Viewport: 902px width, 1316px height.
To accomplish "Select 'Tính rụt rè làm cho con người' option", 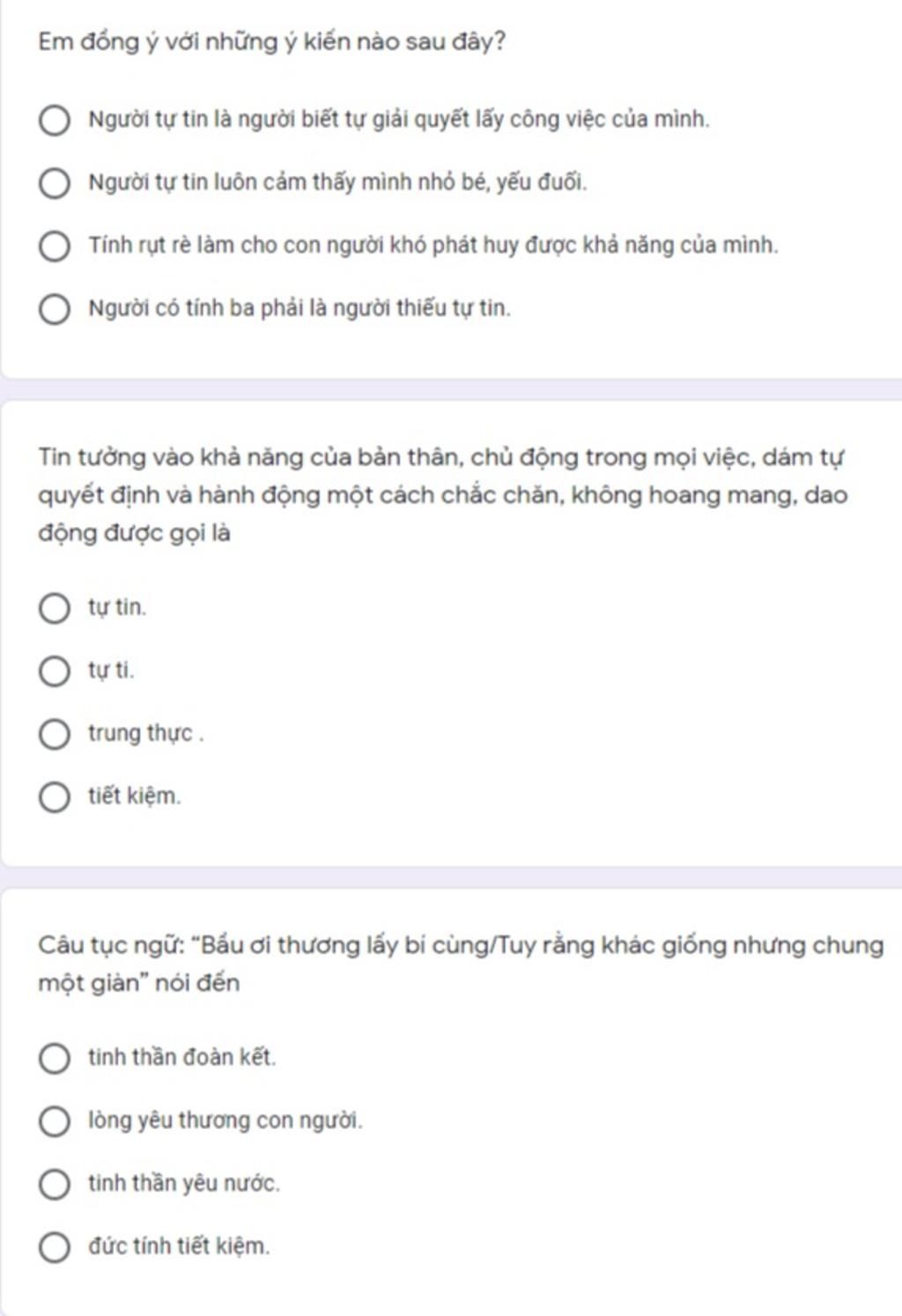I will point(54,247).
